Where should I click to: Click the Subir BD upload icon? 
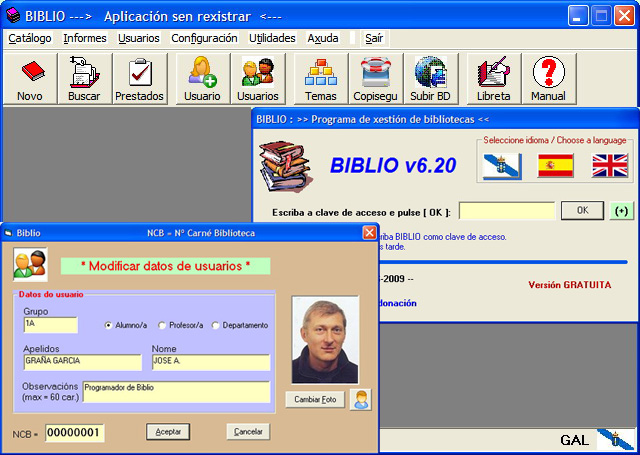[x=429, y=79]
